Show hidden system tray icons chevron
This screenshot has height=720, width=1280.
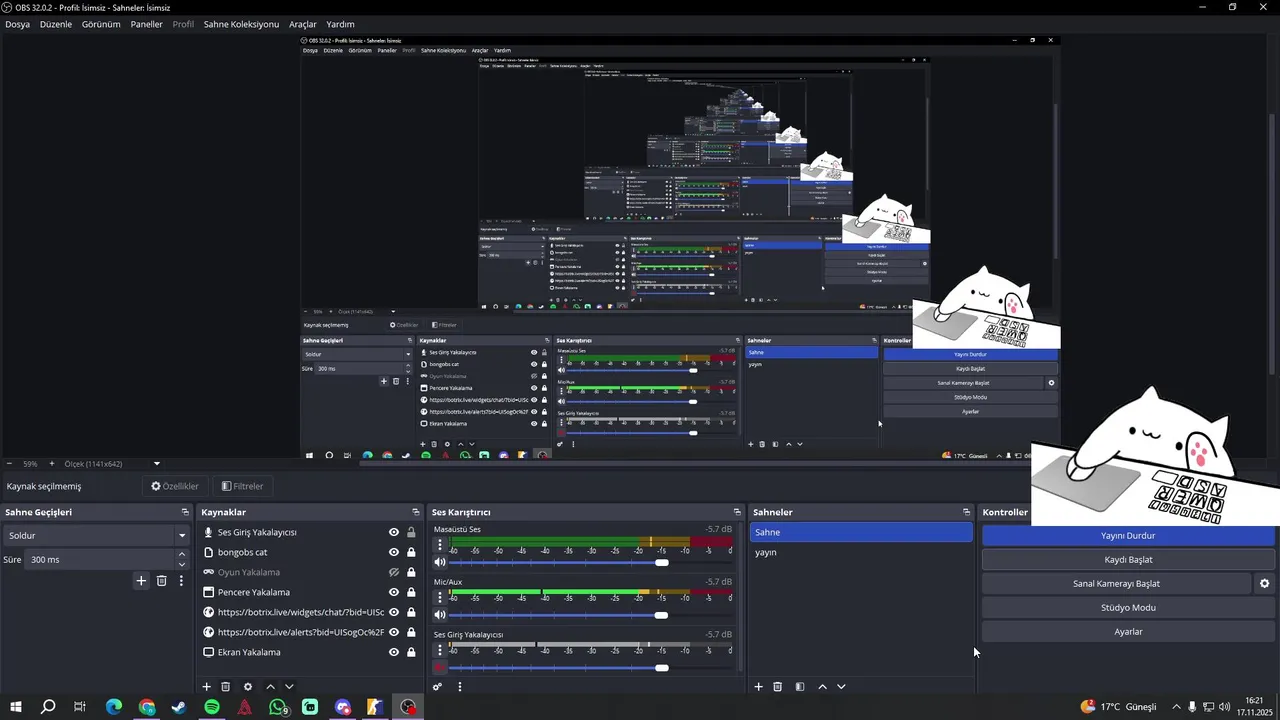click(1176, 707)
